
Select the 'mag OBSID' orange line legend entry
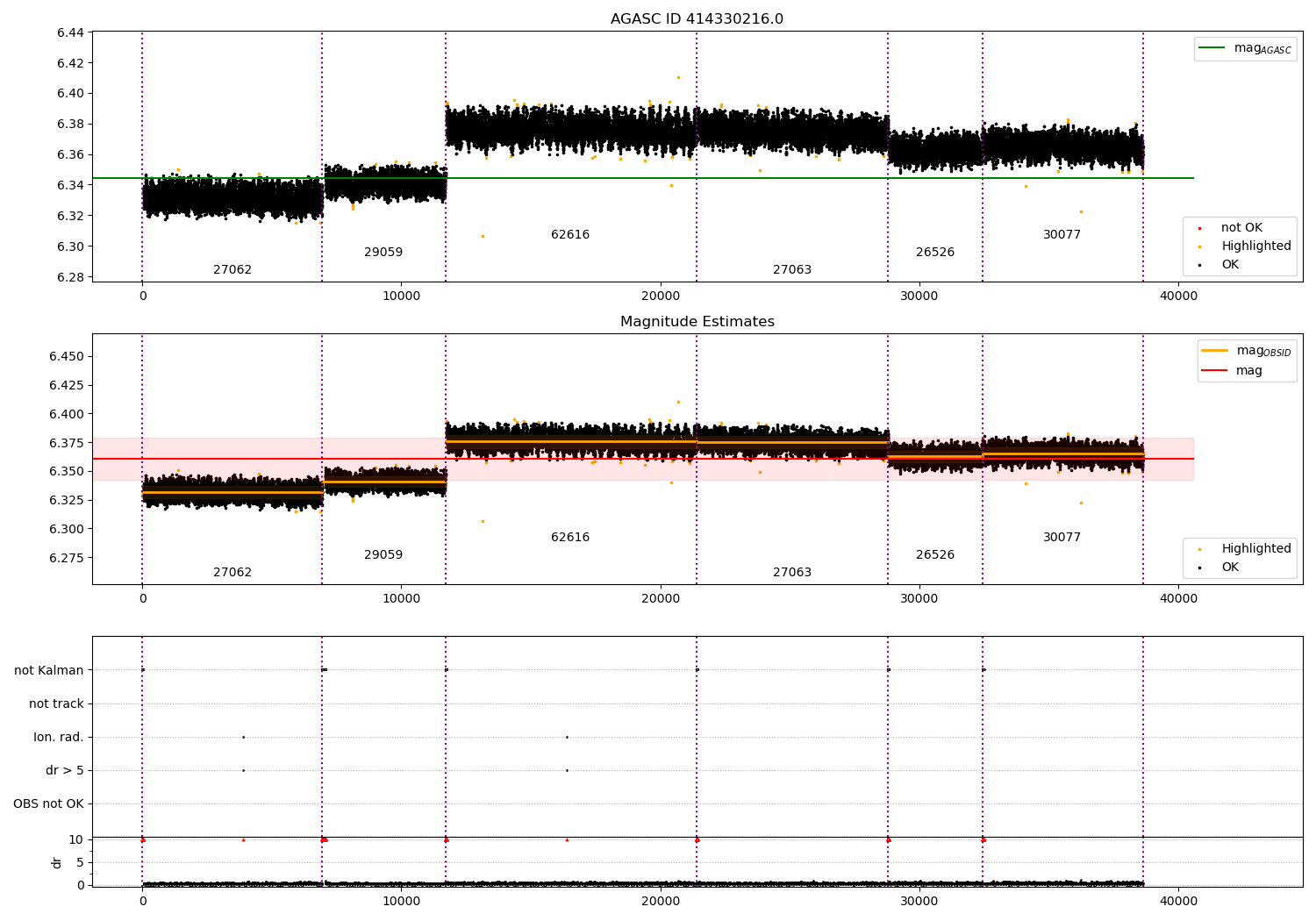click(x=1247, y=351)
